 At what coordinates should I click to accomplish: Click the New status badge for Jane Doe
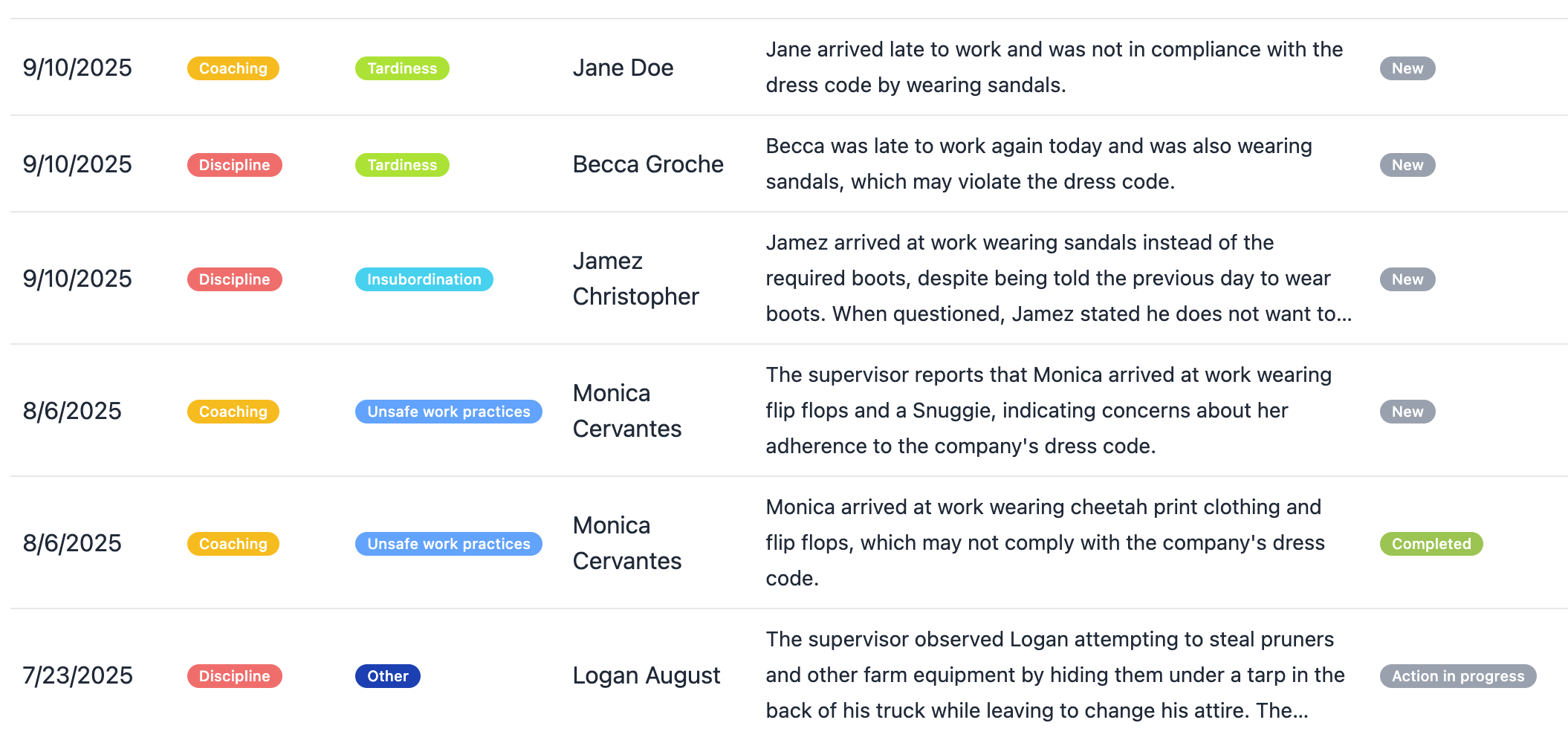tap(1407, 68)
